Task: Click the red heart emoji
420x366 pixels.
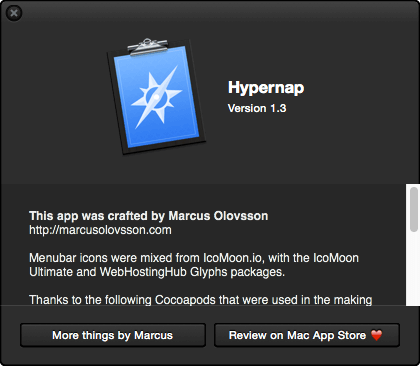Action: pos(377,335)
